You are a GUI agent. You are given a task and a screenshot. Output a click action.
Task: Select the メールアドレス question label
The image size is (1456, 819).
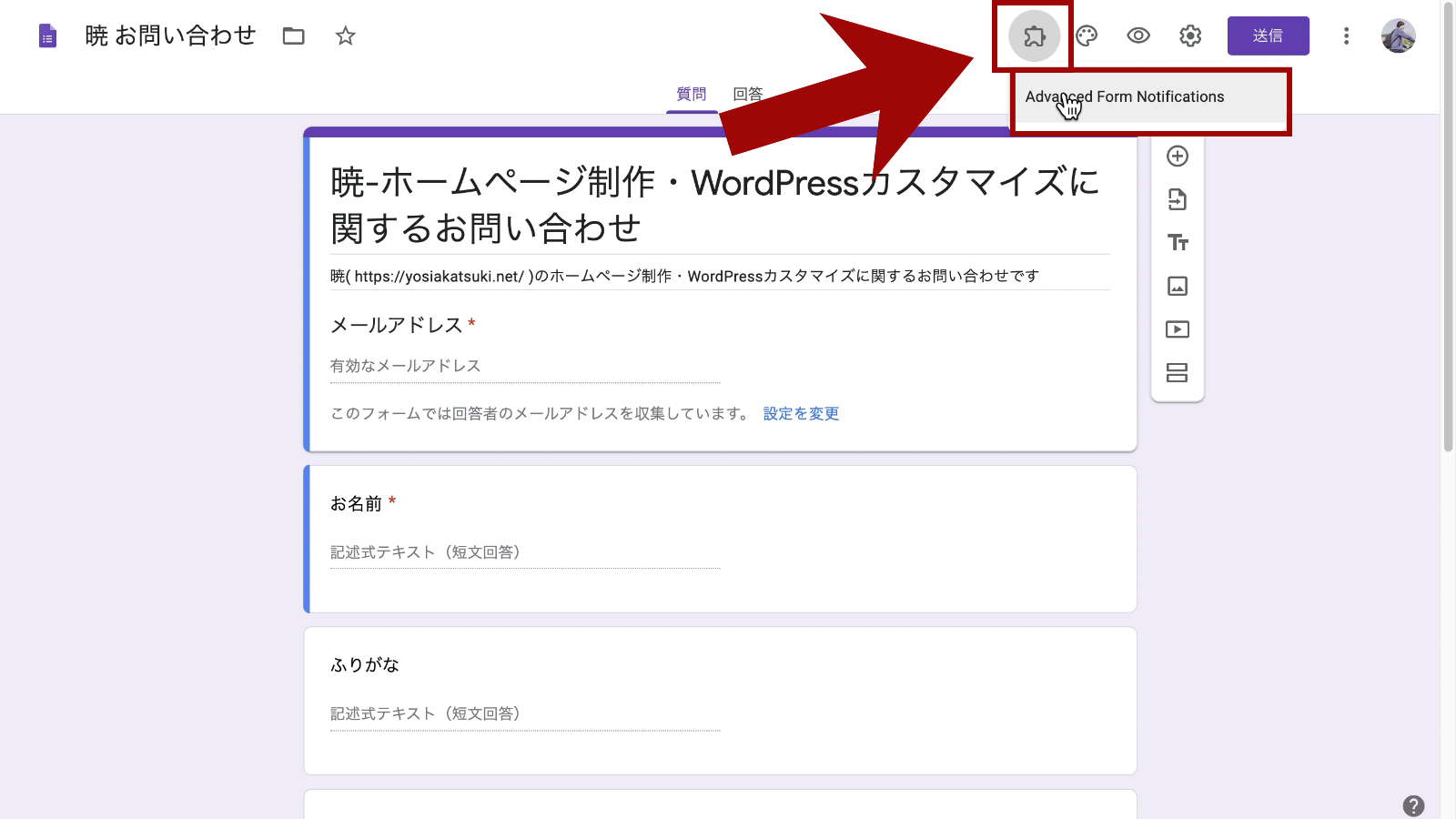coord(397,325)
